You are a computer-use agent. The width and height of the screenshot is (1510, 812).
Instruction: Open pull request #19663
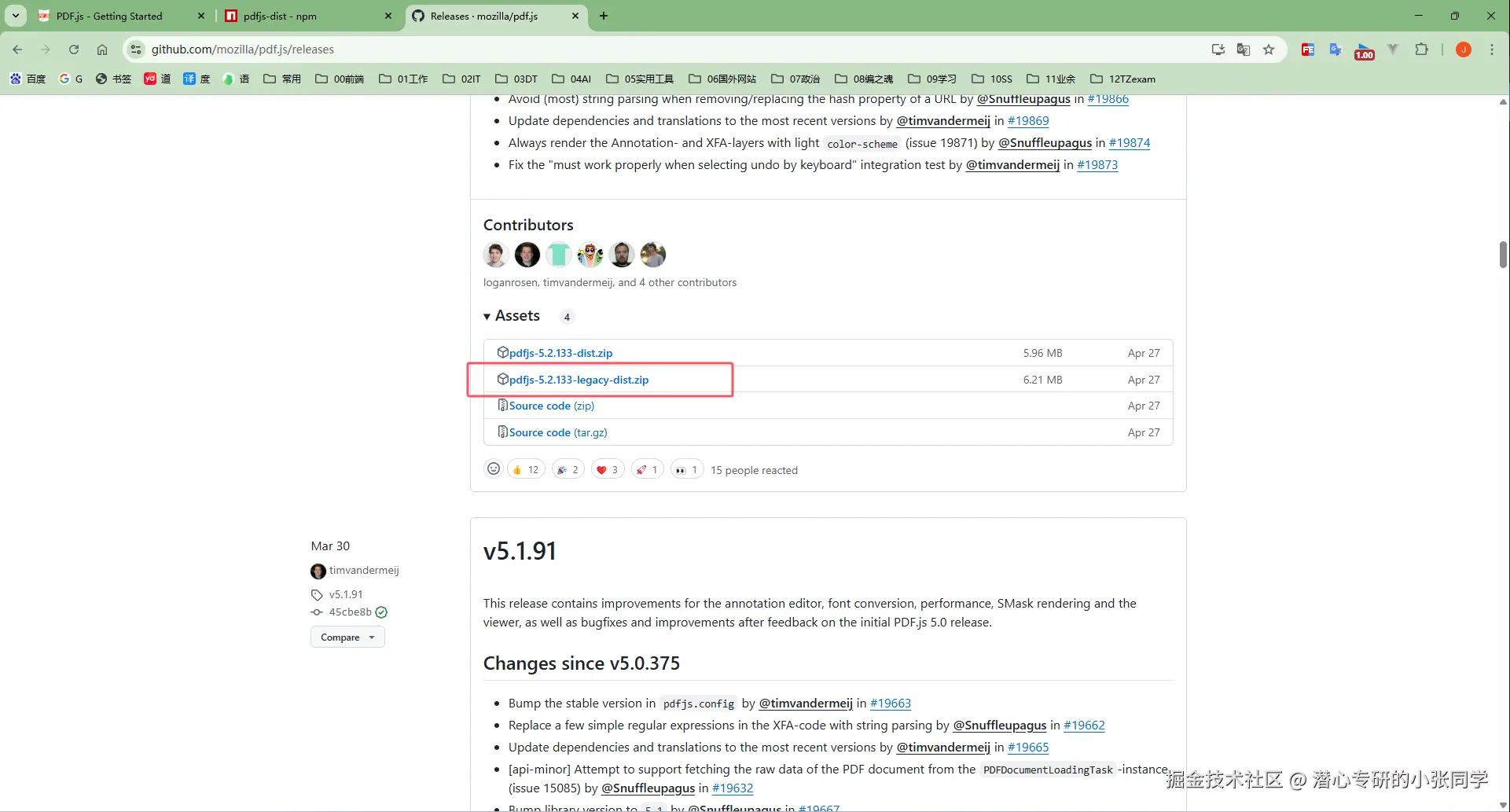point(891,703)
